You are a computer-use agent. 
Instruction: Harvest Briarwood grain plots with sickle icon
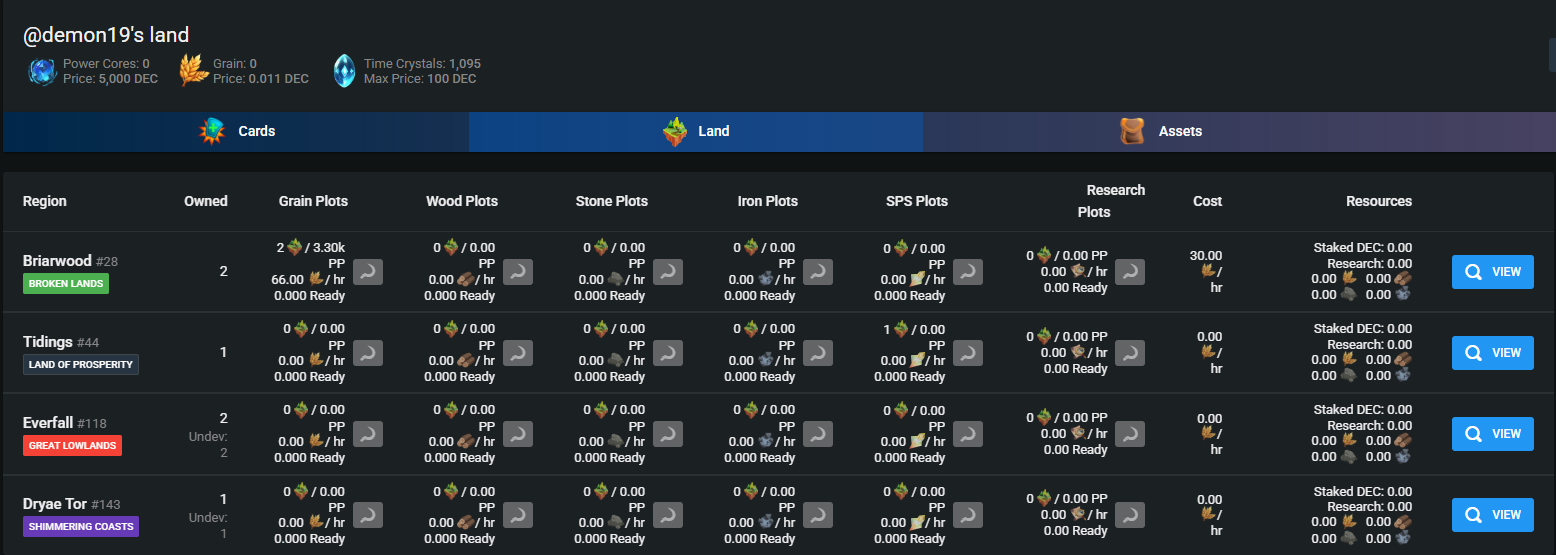(x=368, y=272)
